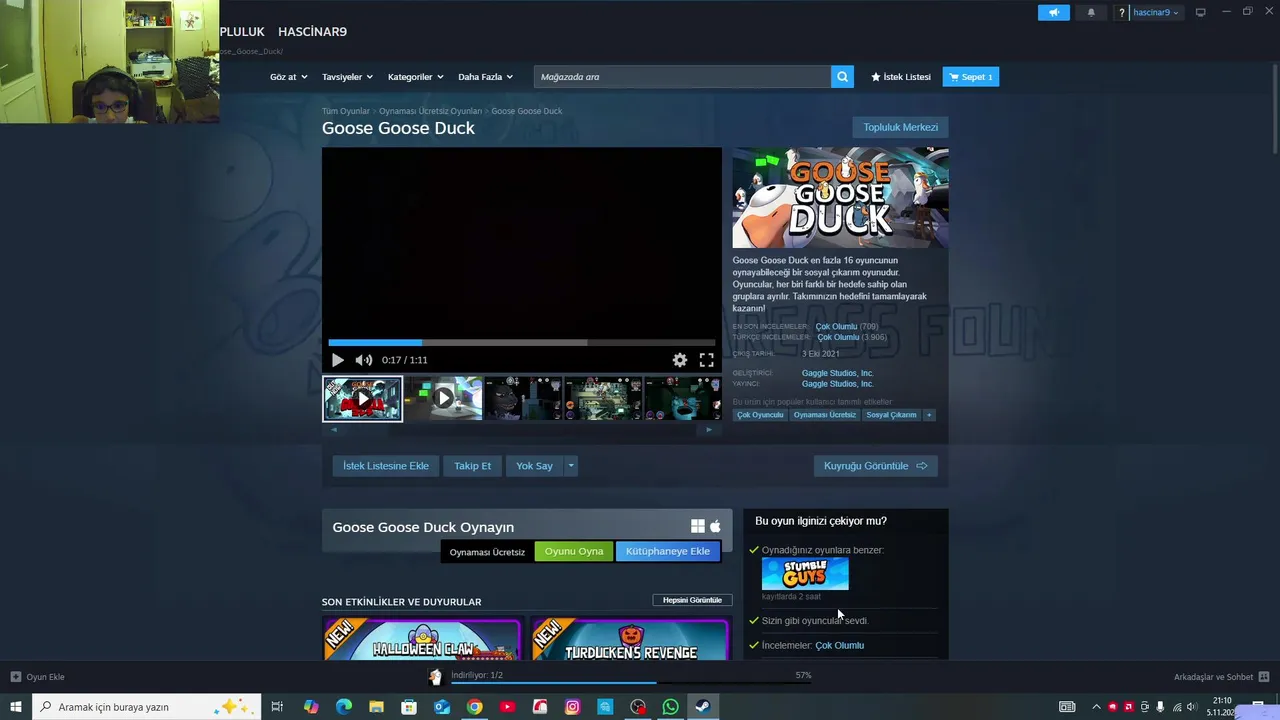The width and height of the screenshot is (1280, 720).
Task: Click Kuyruğu Görüntüle queue button
Action: (x=875, y=466)
